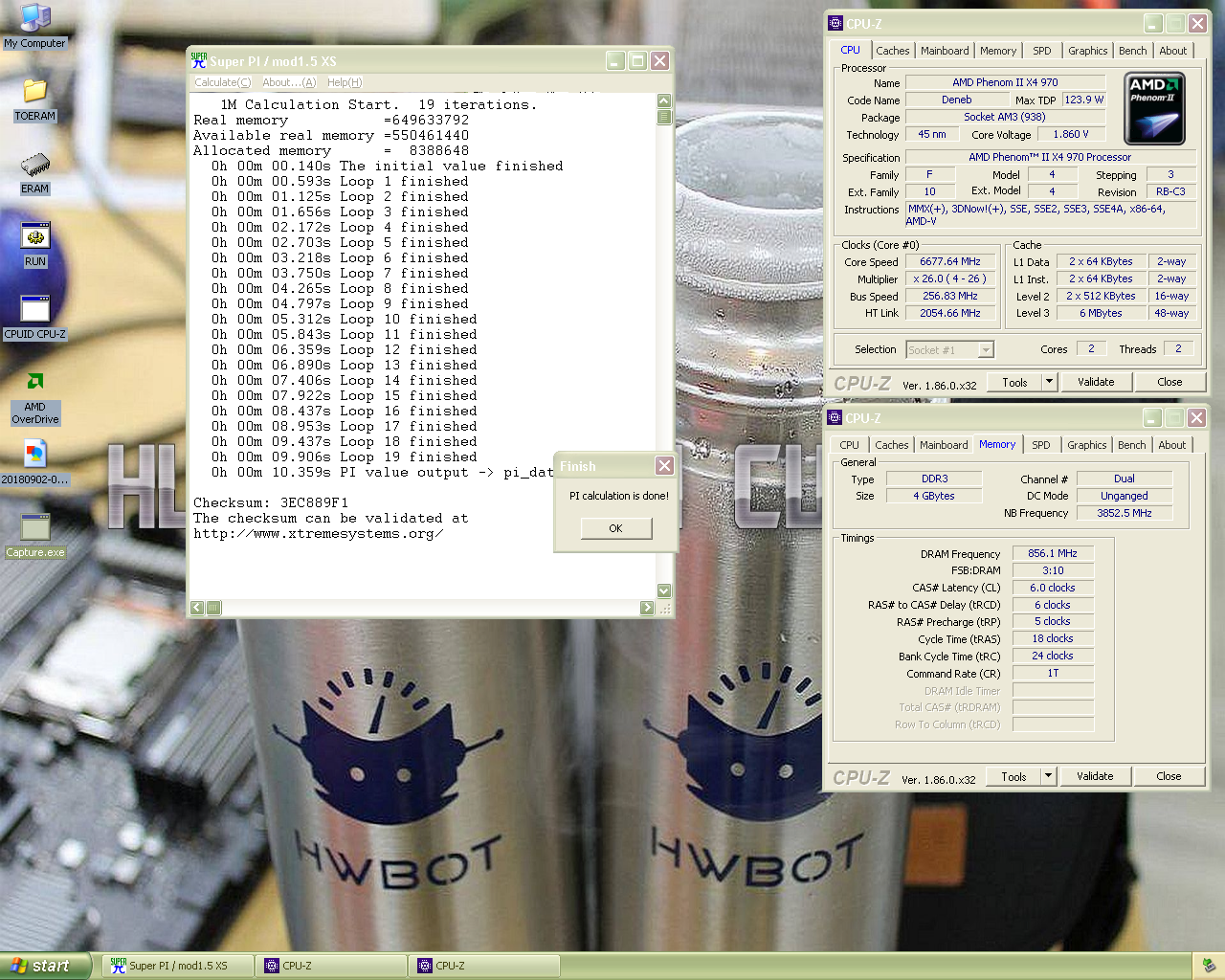Expand Tools arrow in lower CPU-Z window

point(1048,776)
